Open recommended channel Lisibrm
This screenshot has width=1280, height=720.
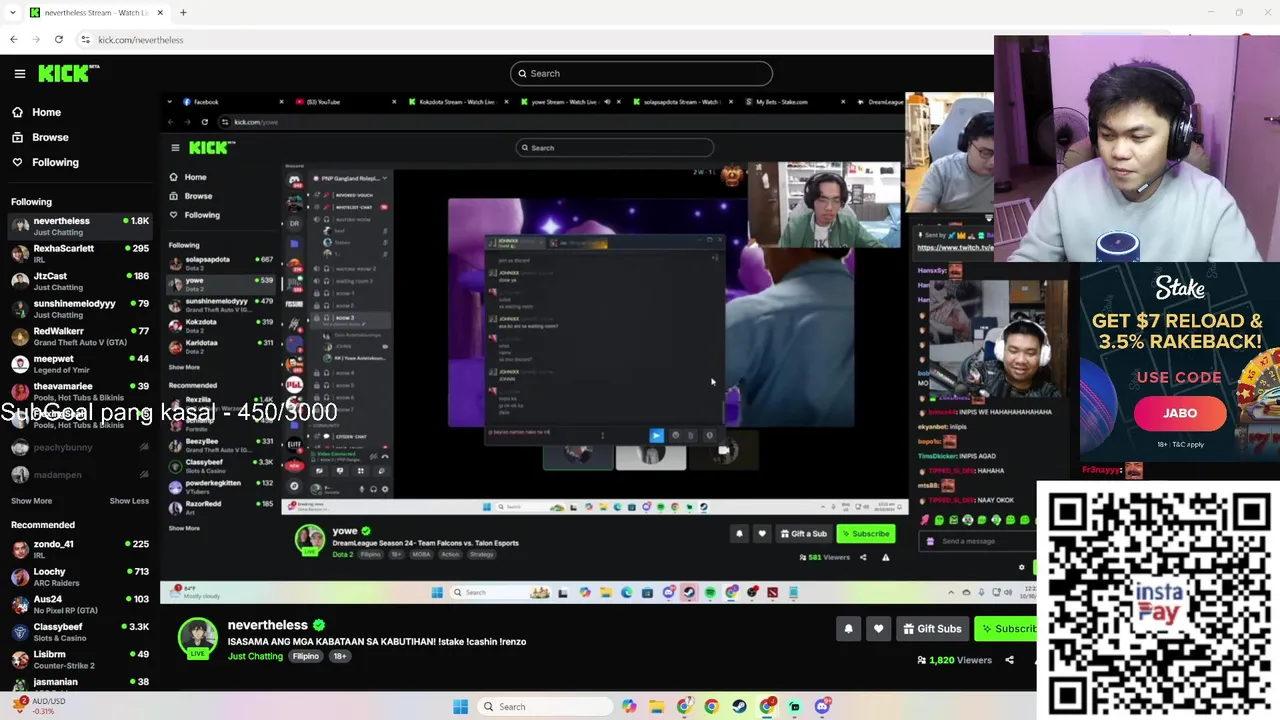80,659
